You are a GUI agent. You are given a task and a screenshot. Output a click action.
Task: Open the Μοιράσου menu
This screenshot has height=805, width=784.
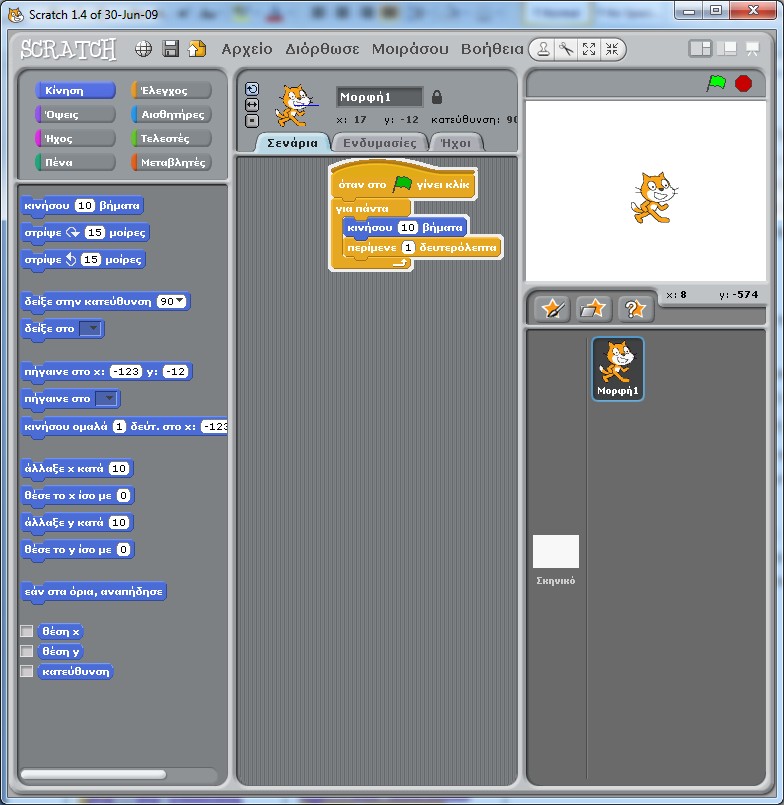point(410,49)
